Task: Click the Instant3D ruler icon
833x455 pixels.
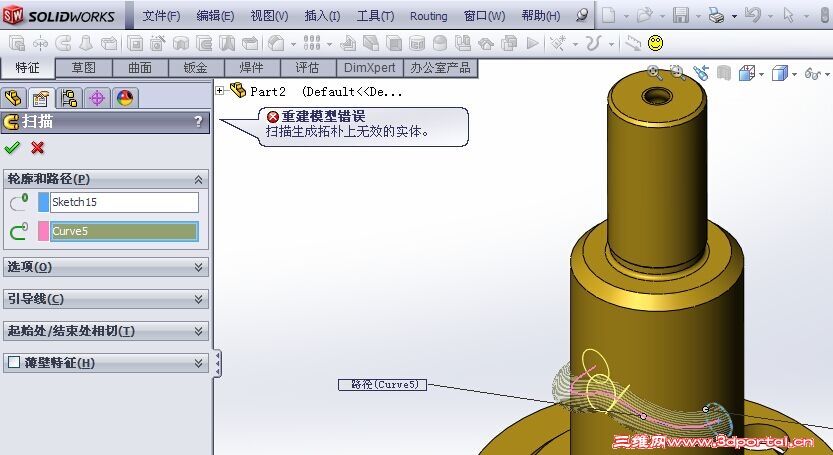Action: click(633, 43)
